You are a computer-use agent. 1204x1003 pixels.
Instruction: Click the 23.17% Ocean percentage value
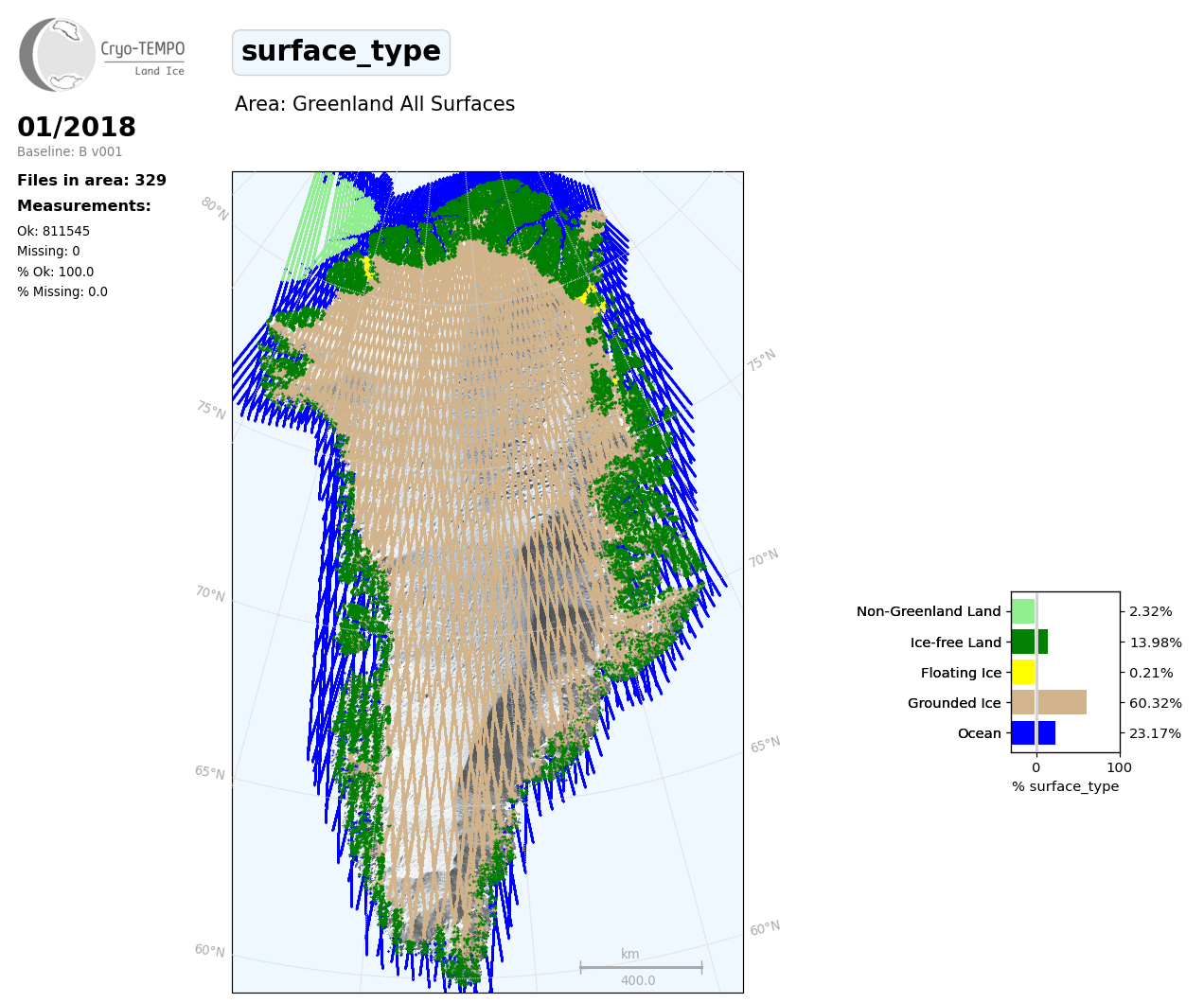coord(1155,733)
